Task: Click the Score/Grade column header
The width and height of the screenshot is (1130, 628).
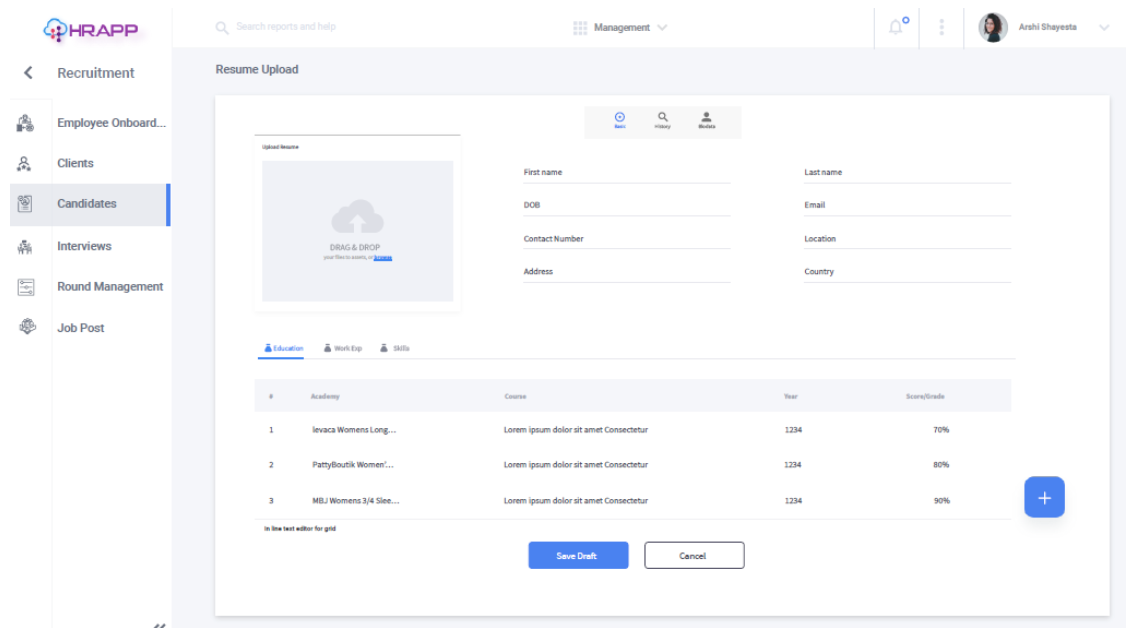Action: click(925, 397)
